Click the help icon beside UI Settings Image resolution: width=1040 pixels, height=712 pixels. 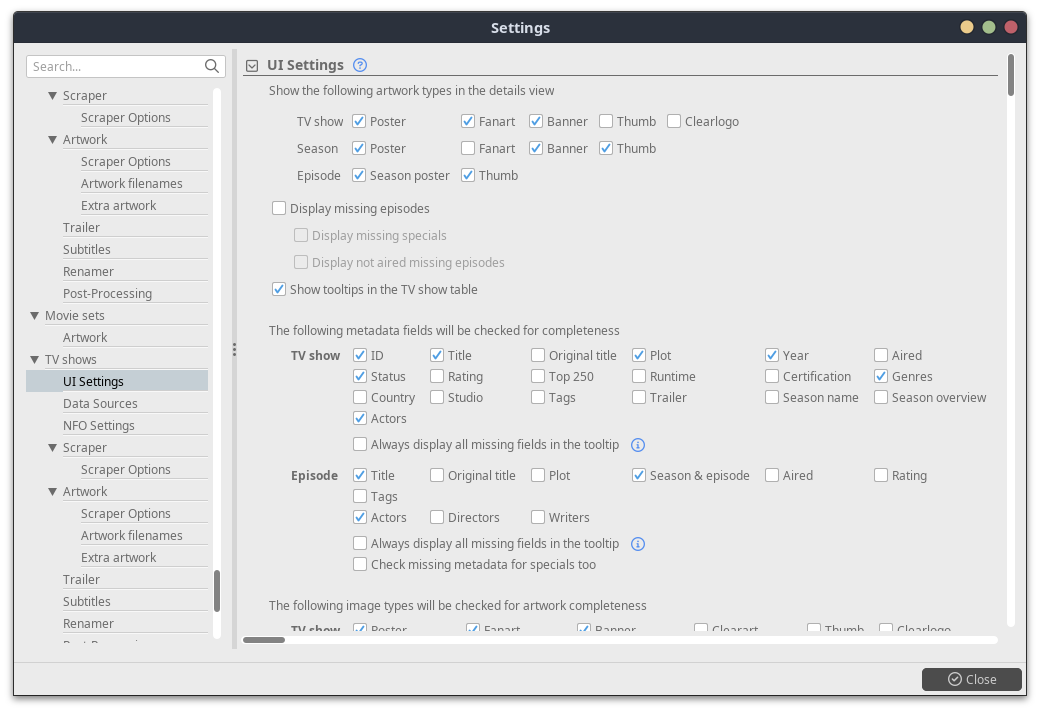360,66
